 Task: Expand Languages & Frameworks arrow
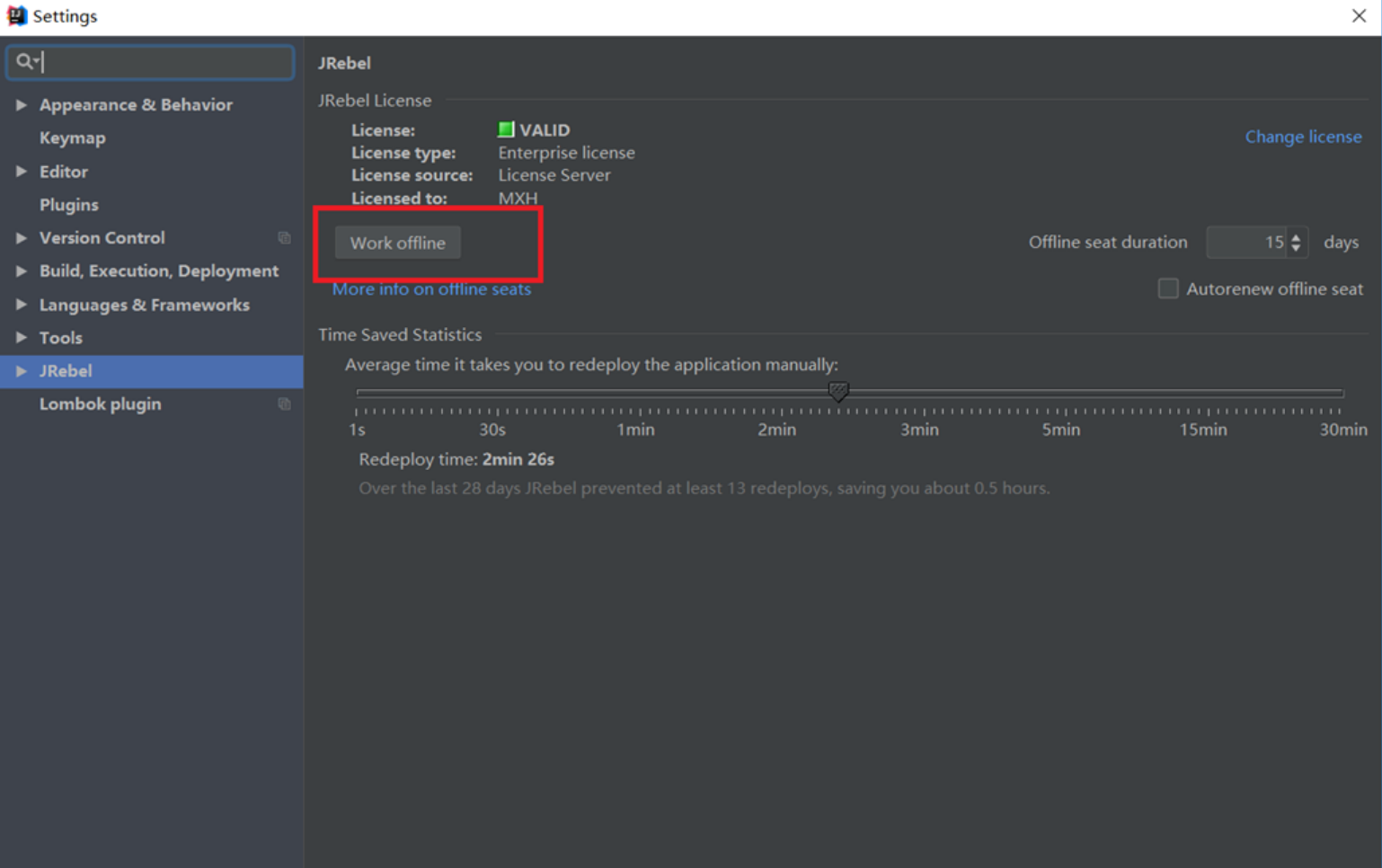(21, 306)
